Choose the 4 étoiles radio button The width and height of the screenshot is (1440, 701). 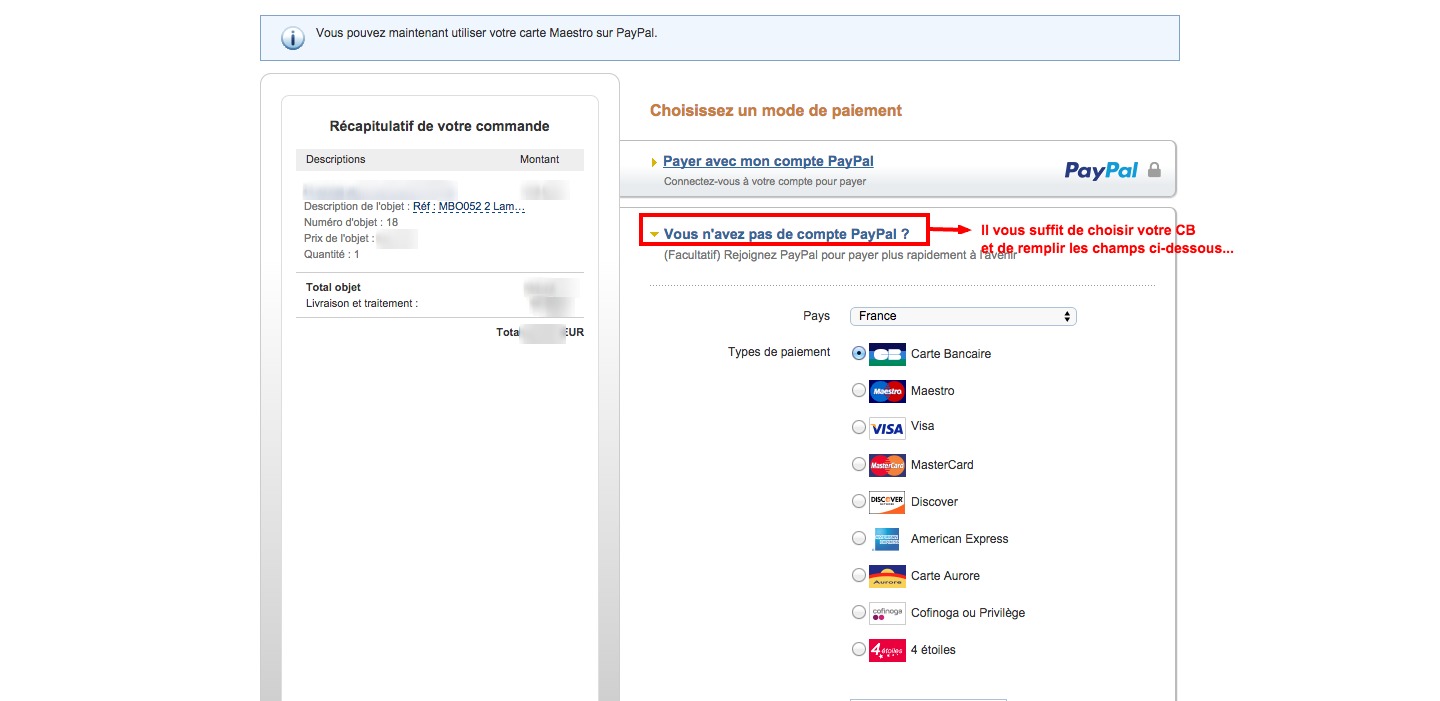pos(858,649)
